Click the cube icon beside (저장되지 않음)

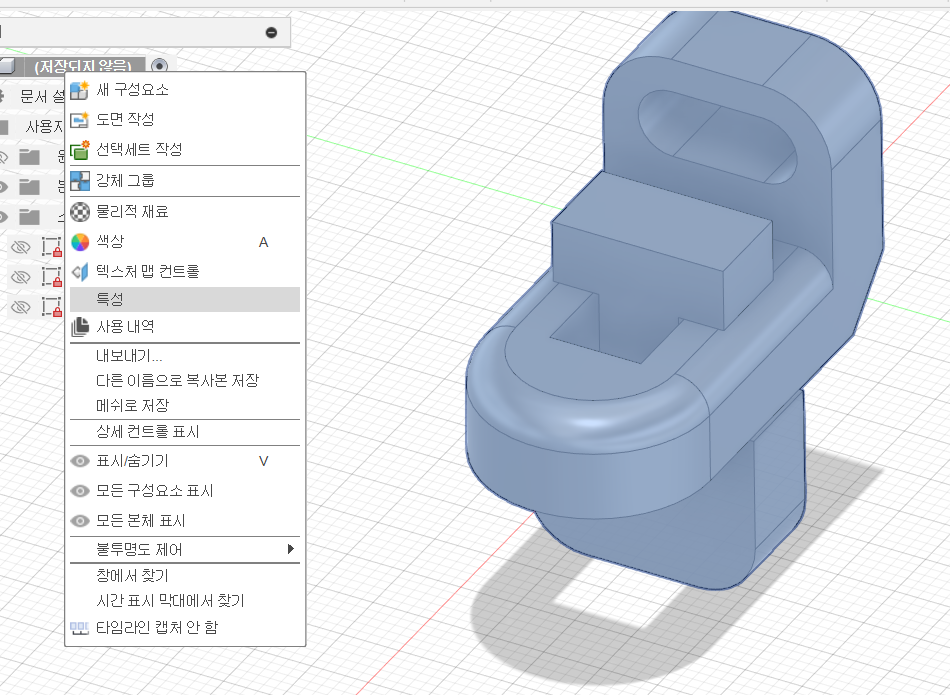point(6,65)
